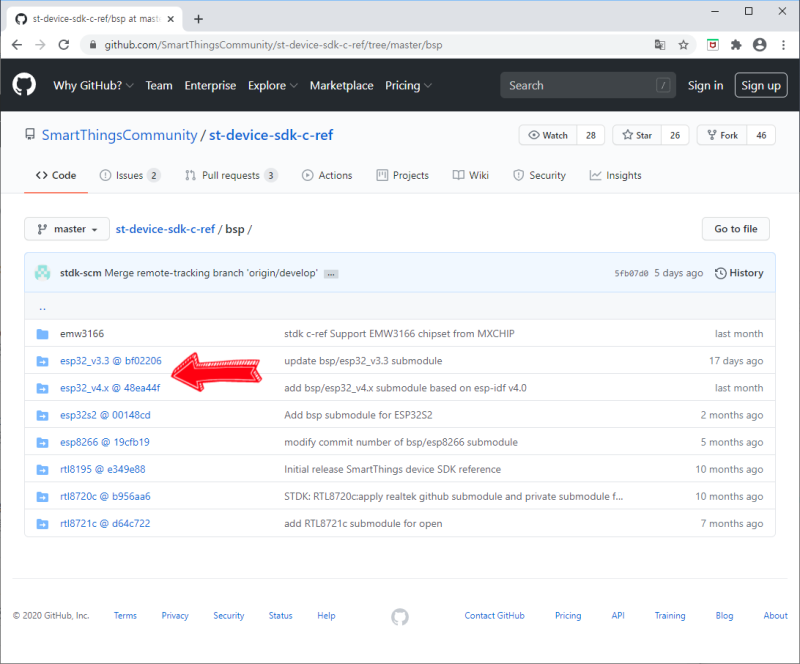Expand the Why GitHub? dropdown
Screen dimensions: 800x664
[88, 85]
